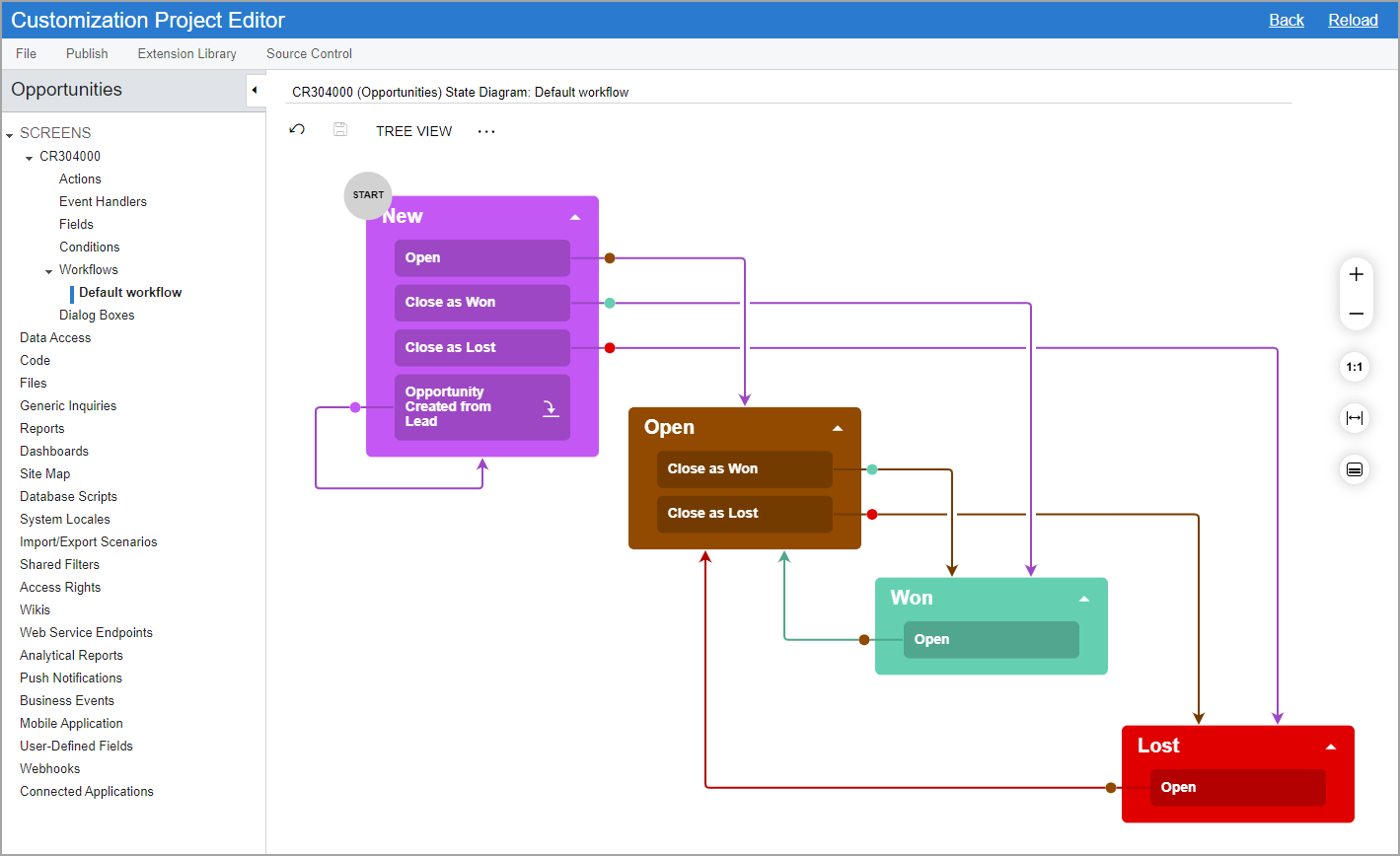Collapse the Won state box
This screenshot has height=856, width=1400.
[1084, 599]
